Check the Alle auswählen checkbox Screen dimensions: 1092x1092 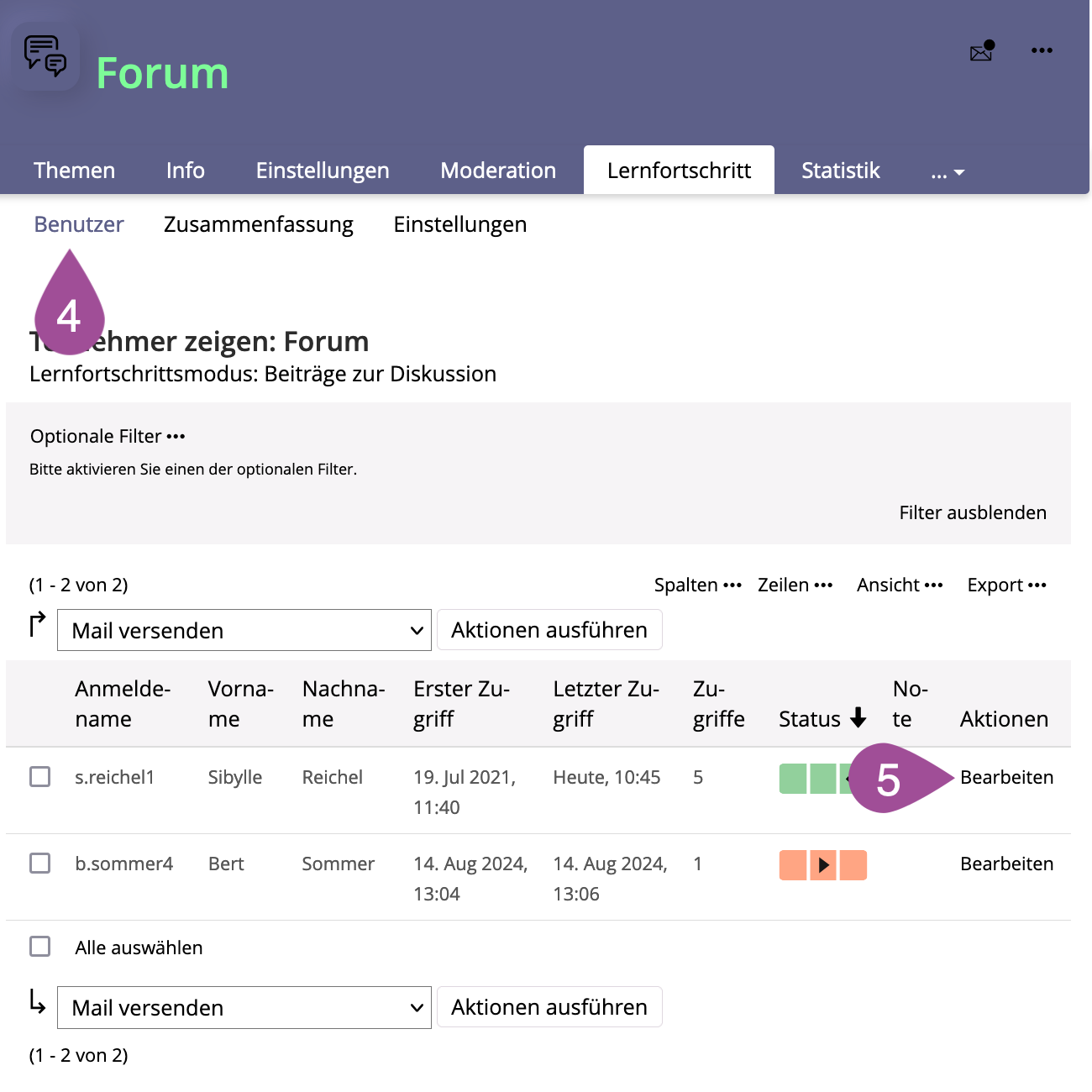[40, 947]
